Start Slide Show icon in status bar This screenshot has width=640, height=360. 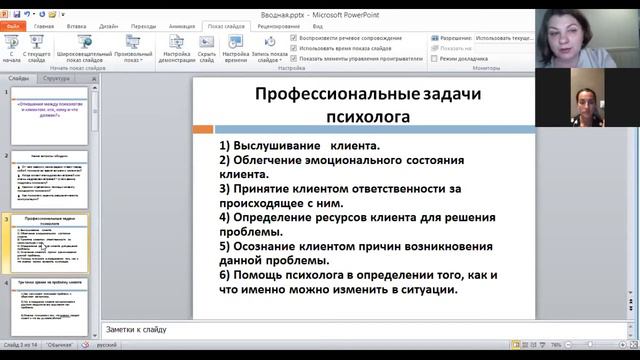(x=542, y=345)
